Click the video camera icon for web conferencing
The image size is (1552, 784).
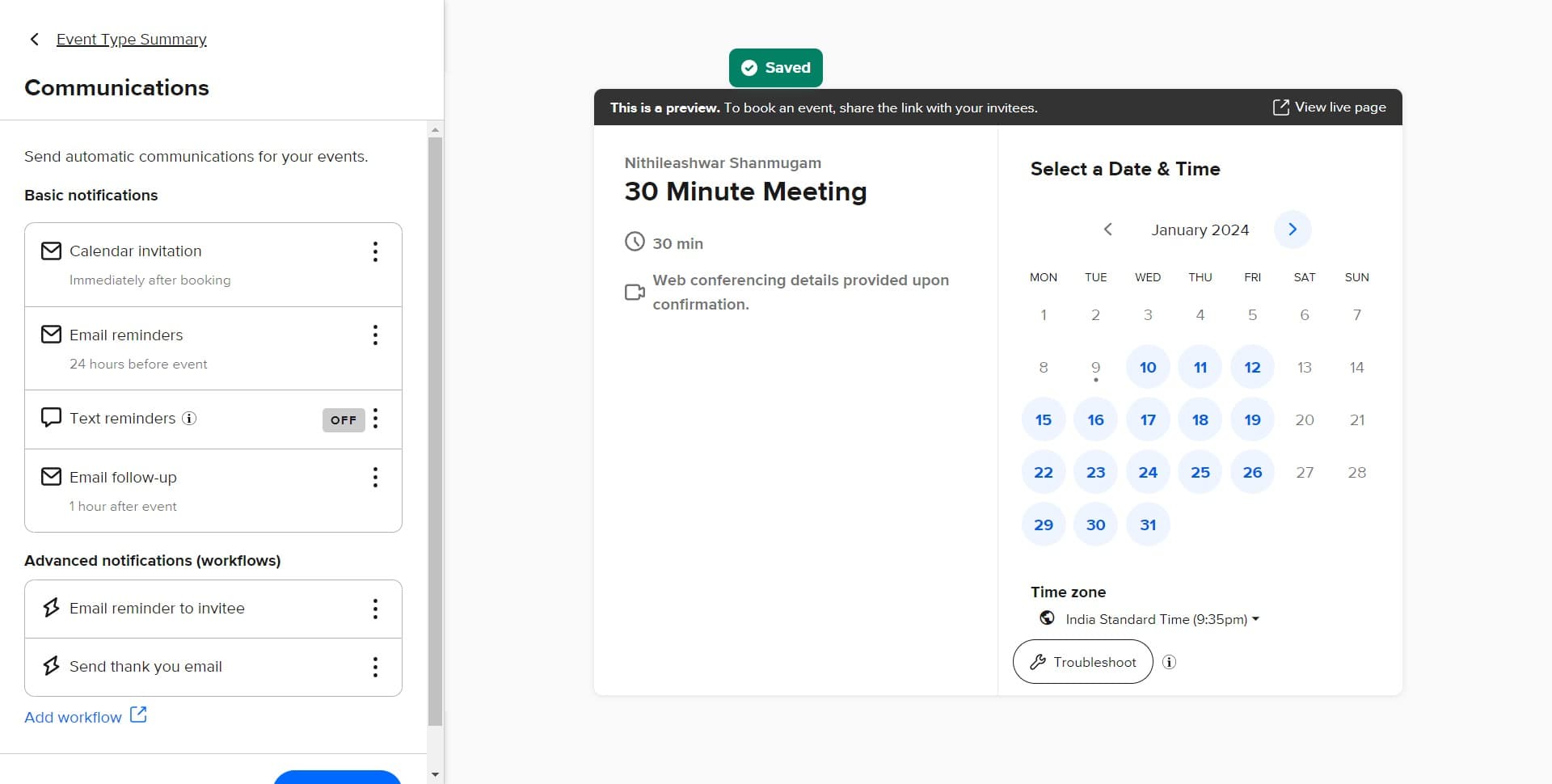[x=635, y=292]
